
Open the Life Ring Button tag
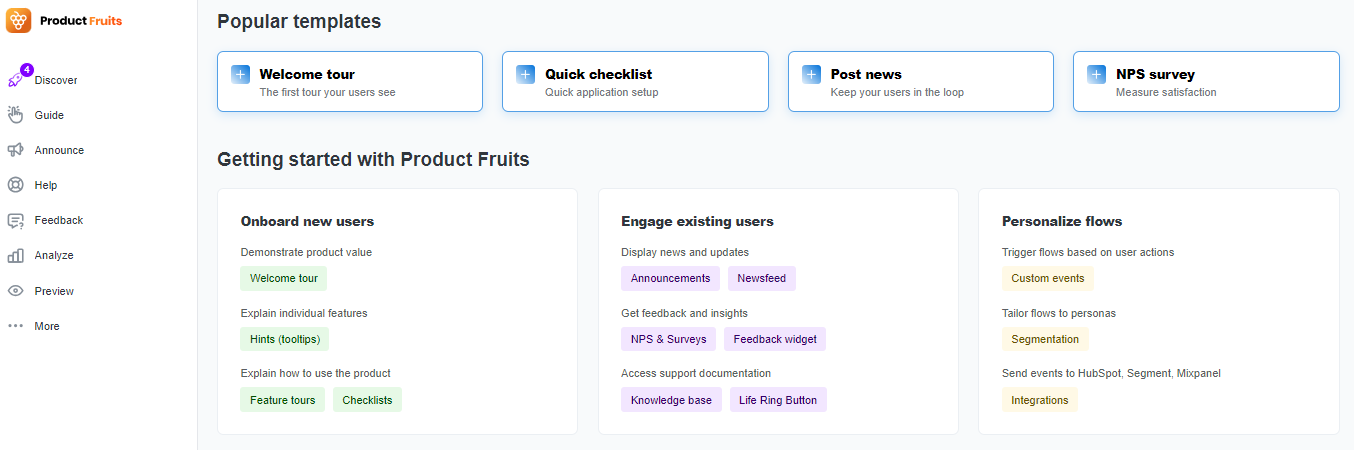point(778,400)
